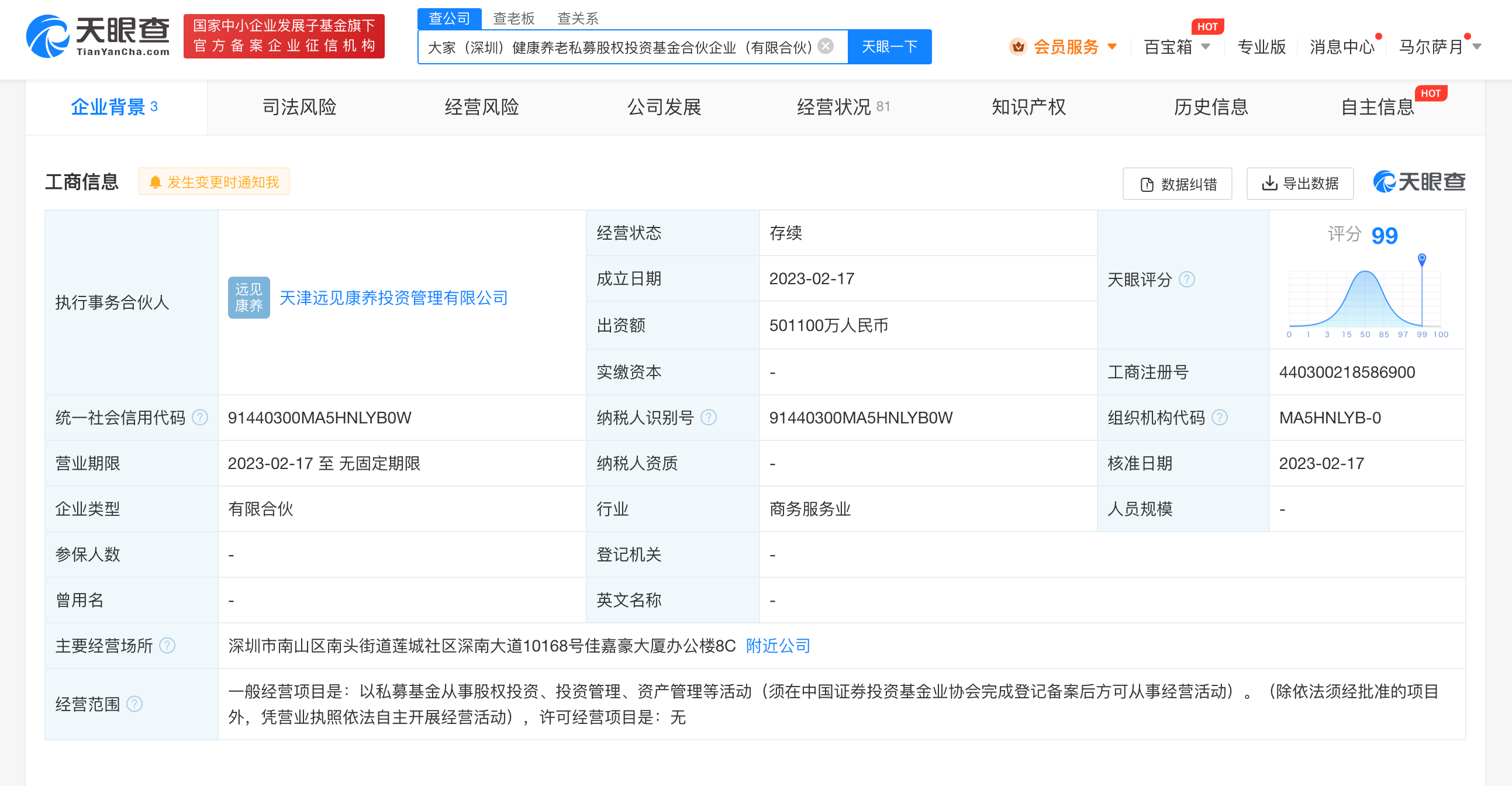1512x786 pixels.
Task: Click the 远见康养 company avatar
Action: [x=249, y=298]
